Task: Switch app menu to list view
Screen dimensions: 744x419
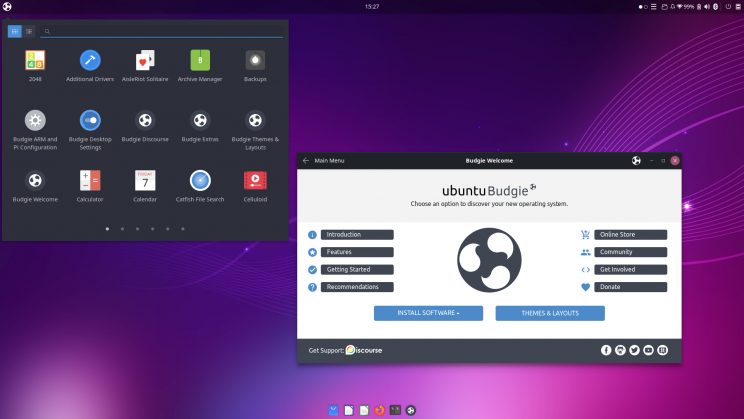Action: (29, 31)
